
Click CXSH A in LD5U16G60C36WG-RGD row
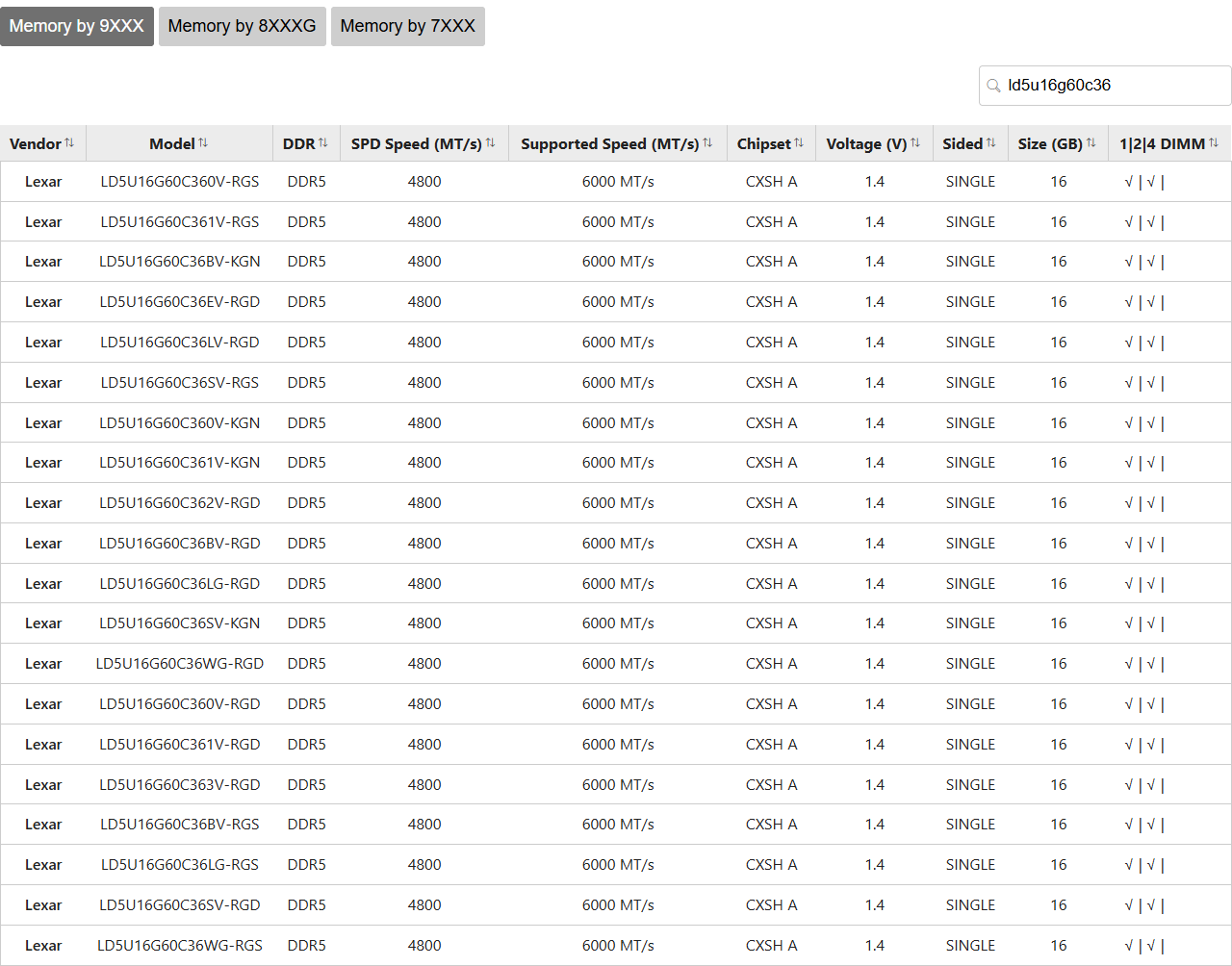(772, 664)
